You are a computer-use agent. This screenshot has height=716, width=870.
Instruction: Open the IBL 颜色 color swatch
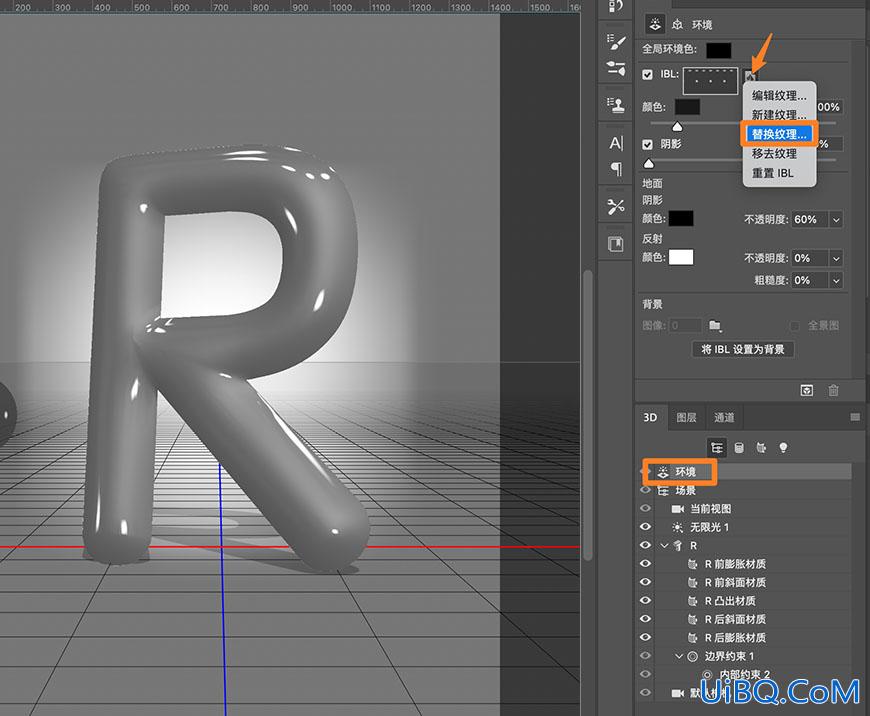pyautogui.click(x=687, y=107)
